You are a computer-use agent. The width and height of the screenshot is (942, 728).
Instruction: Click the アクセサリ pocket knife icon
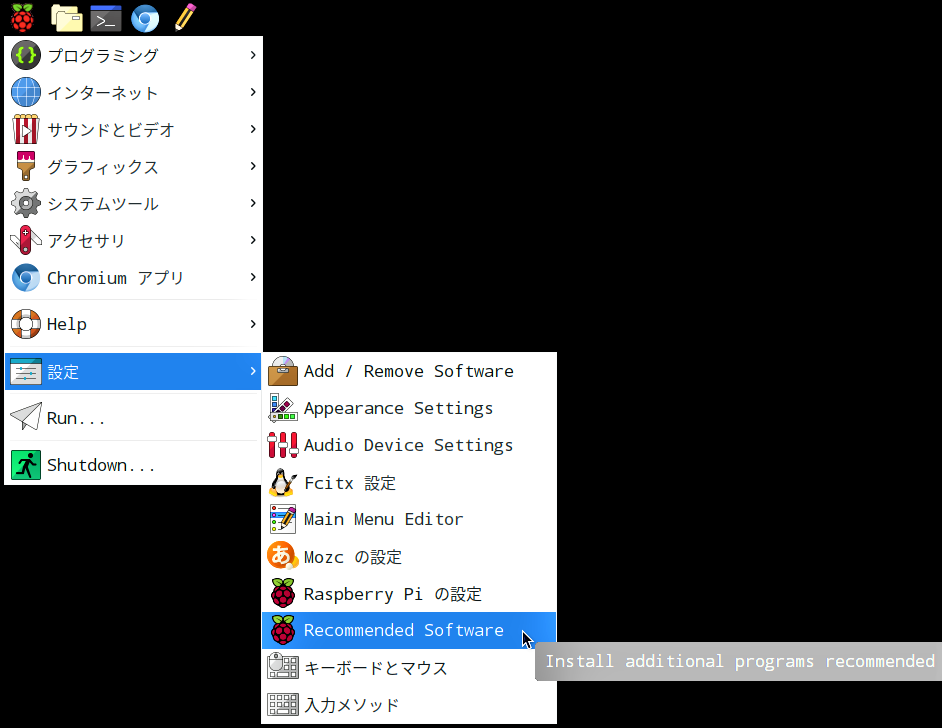(x=26, y=240)
